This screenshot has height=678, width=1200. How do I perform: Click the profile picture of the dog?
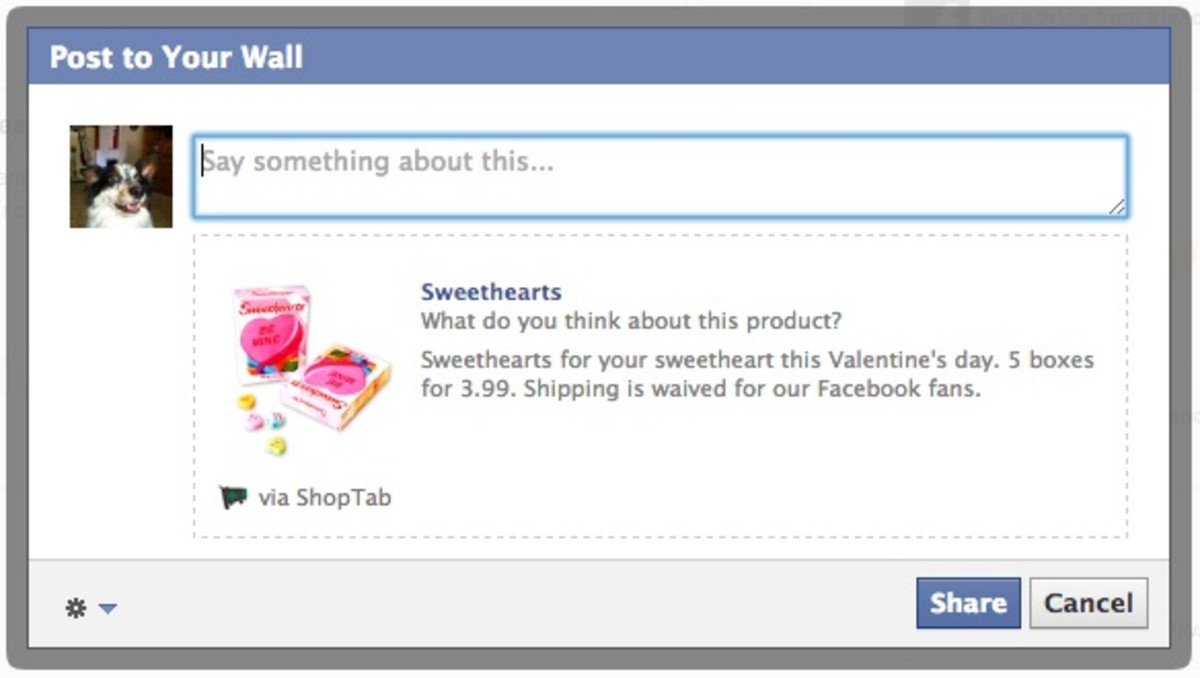pyautogui.click(x=120, y=175)
